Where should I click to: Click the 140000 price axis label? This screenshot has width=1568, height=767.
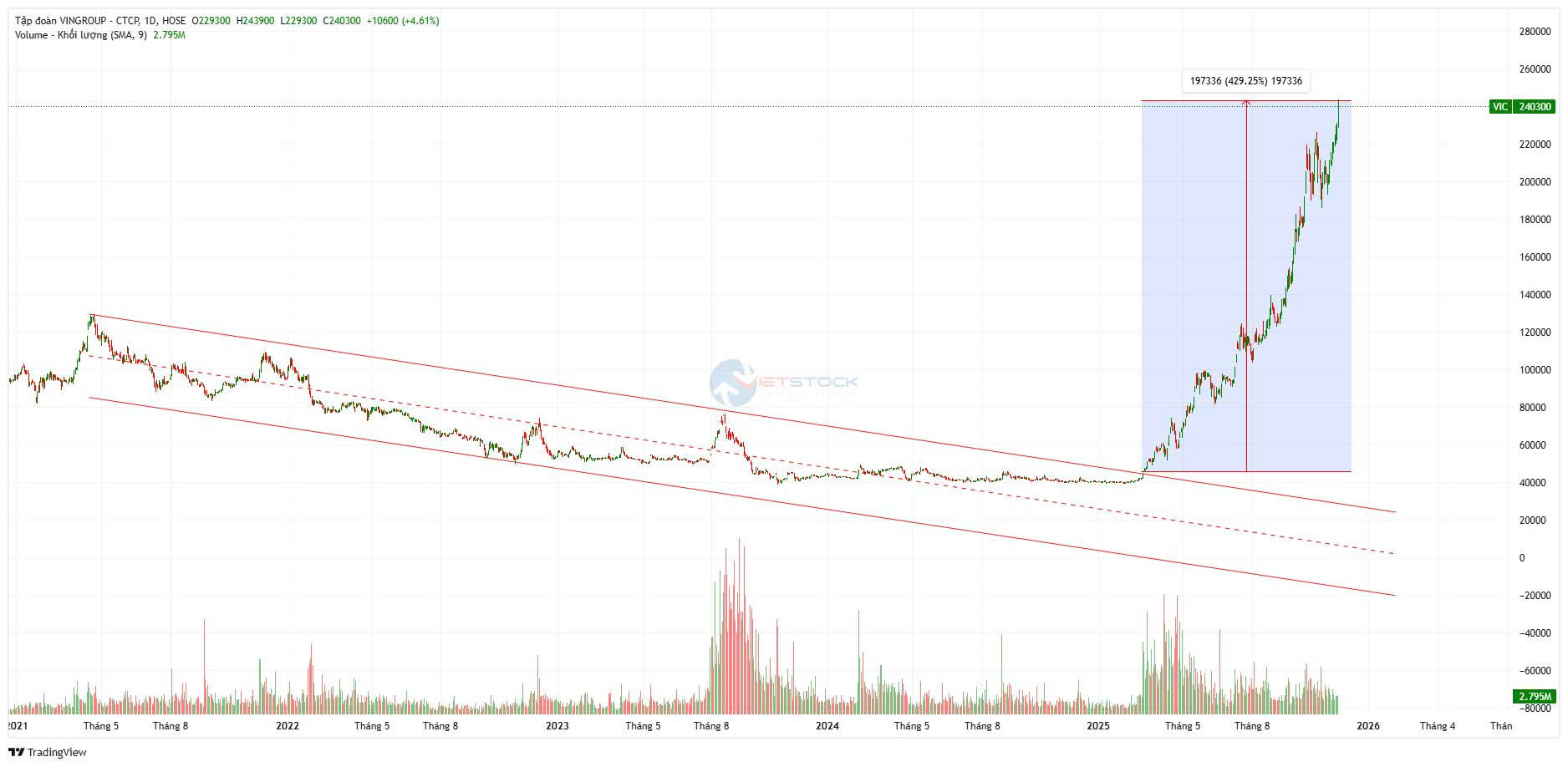point(1535,295)
